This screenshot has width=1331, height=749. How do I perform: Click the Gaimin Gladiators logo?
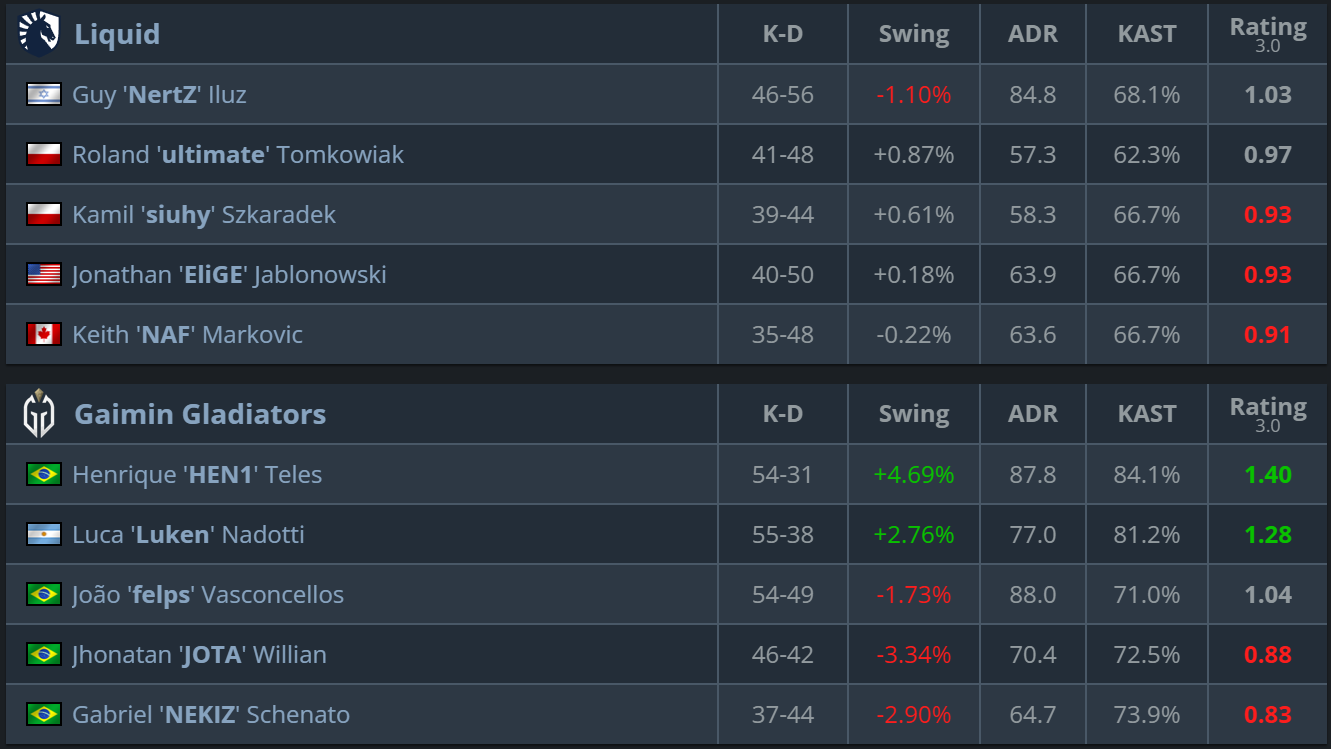pos(39,414)
